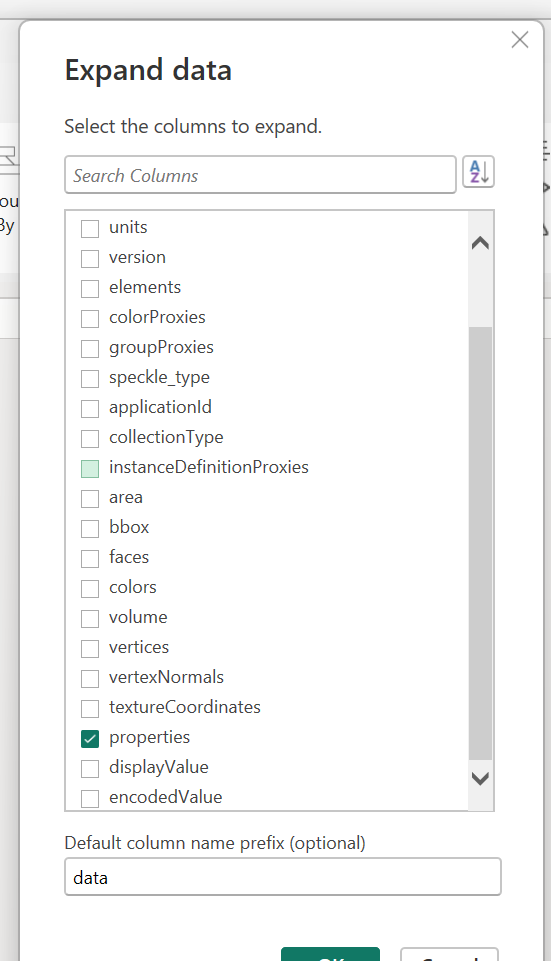Check the textureCoordinates checkbox
The width and height of the screenshot is (551, 961).
90,709
